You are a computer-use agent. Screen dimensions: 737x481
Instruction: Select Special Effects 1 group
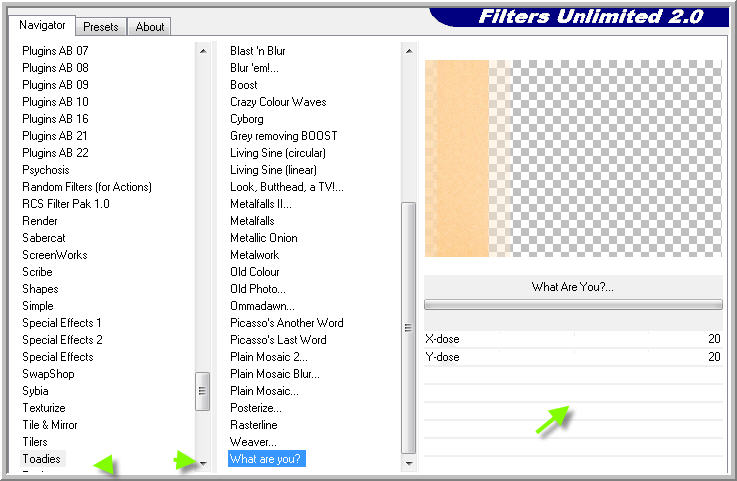coord(62,323)
